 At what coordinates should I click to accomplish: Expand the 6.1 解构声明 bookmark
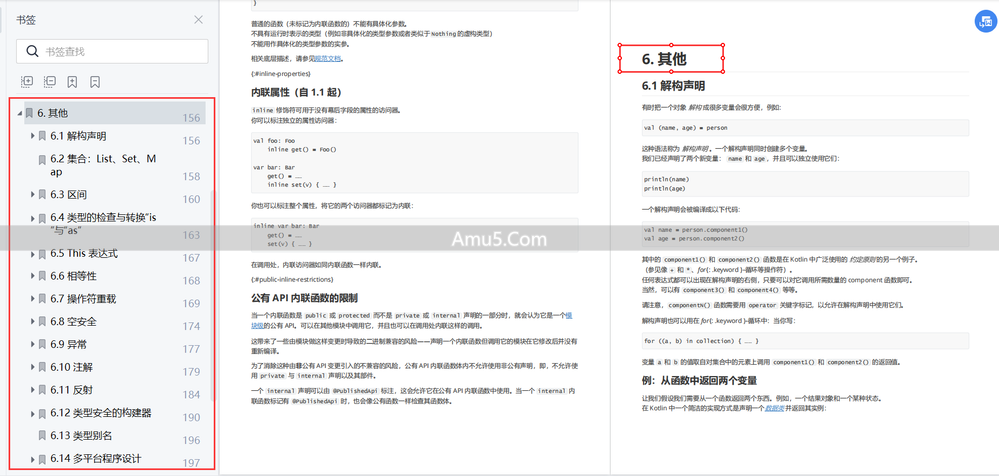click(32, 136)
